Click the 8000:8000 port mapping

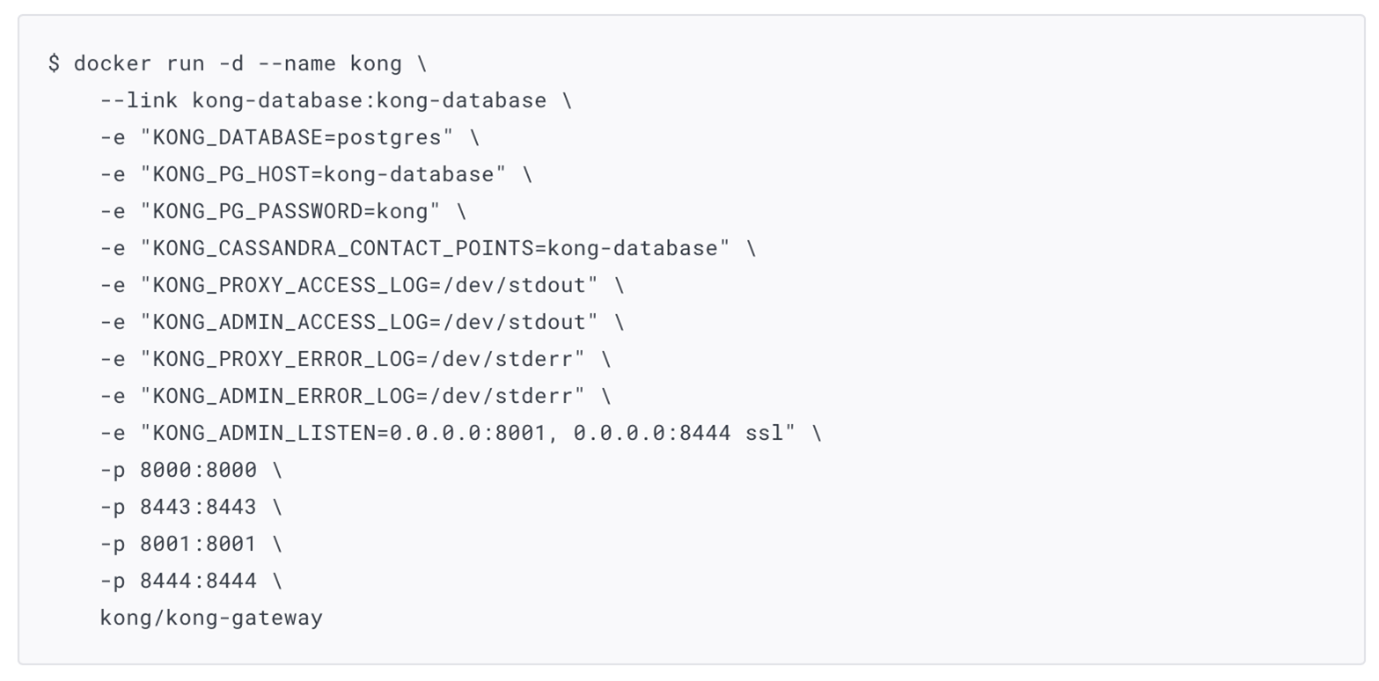tap(198, 471)
